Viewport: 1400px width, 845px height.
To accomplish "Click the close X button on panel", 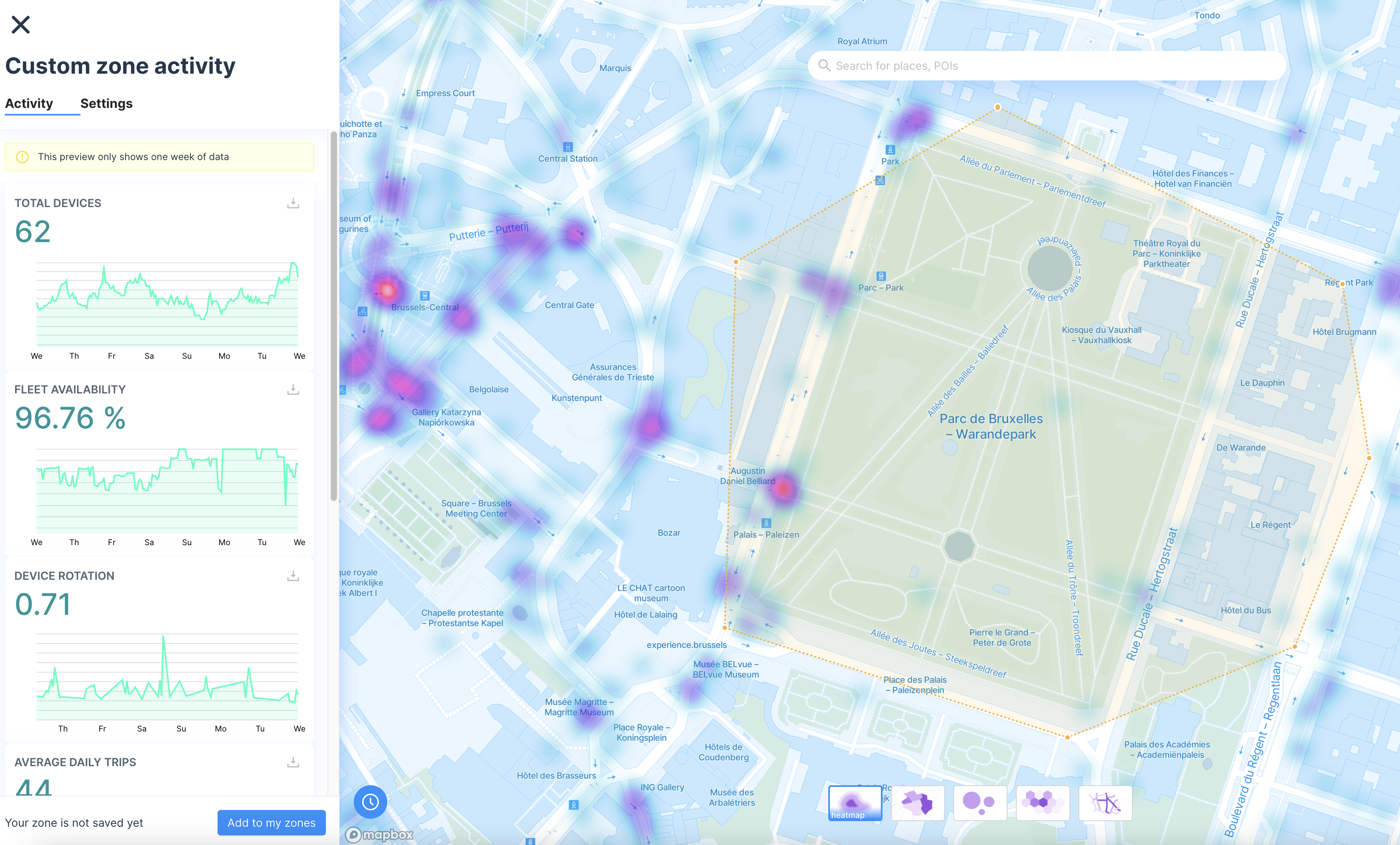I will (21, 24).
